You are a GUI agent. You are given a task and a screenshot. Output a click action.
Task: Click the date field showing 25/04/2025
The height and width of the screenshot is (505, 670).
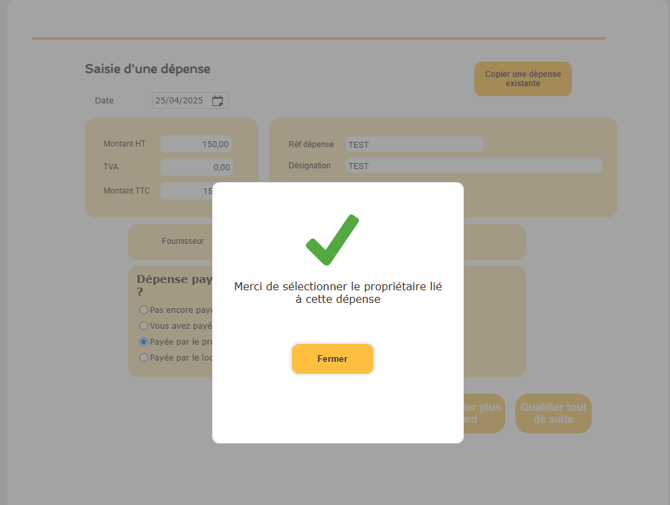point(190,100)
